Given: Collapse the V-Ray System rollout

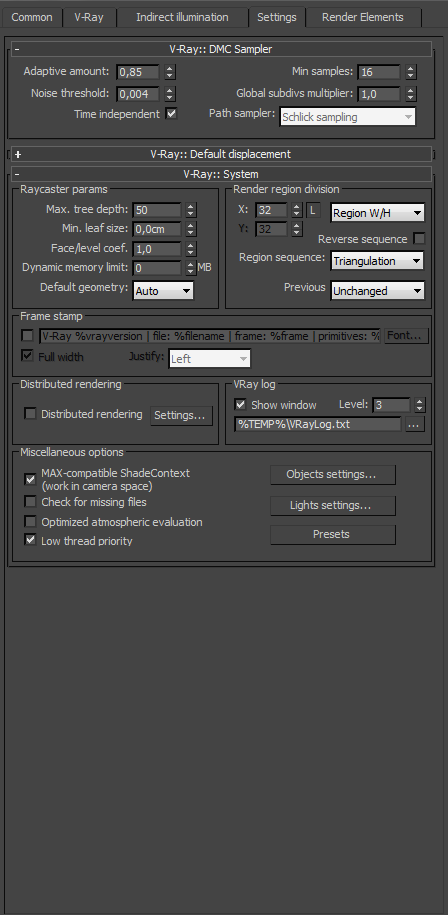Looking at the screenshot, I should point(221,174).
